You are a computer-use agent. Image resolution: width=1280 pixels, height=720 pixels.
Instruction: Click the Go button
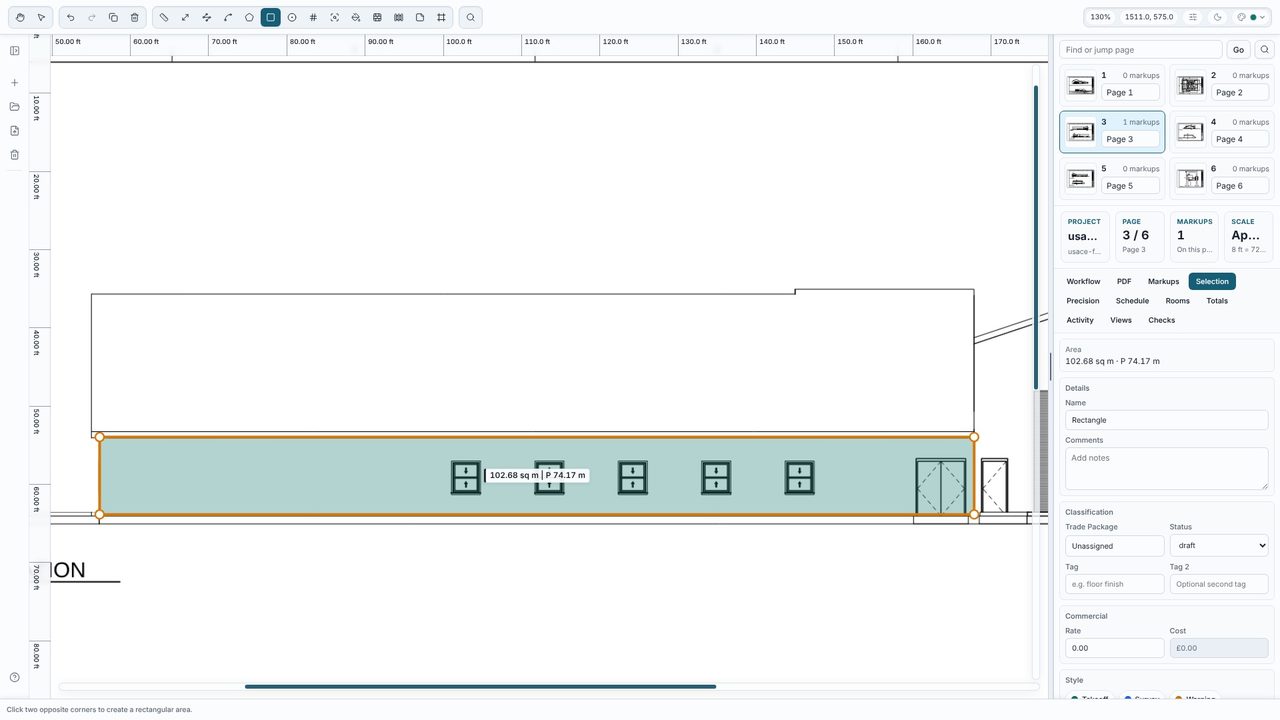click(x=1238, y=50)
